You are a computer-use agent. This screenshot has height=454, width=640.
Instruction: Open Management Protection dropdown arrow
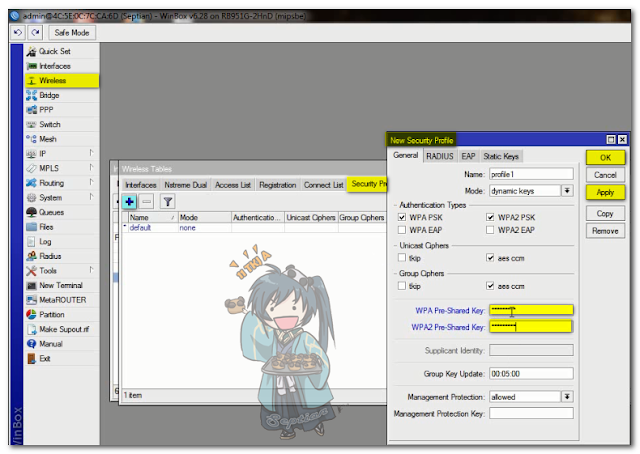click(567, 396)
